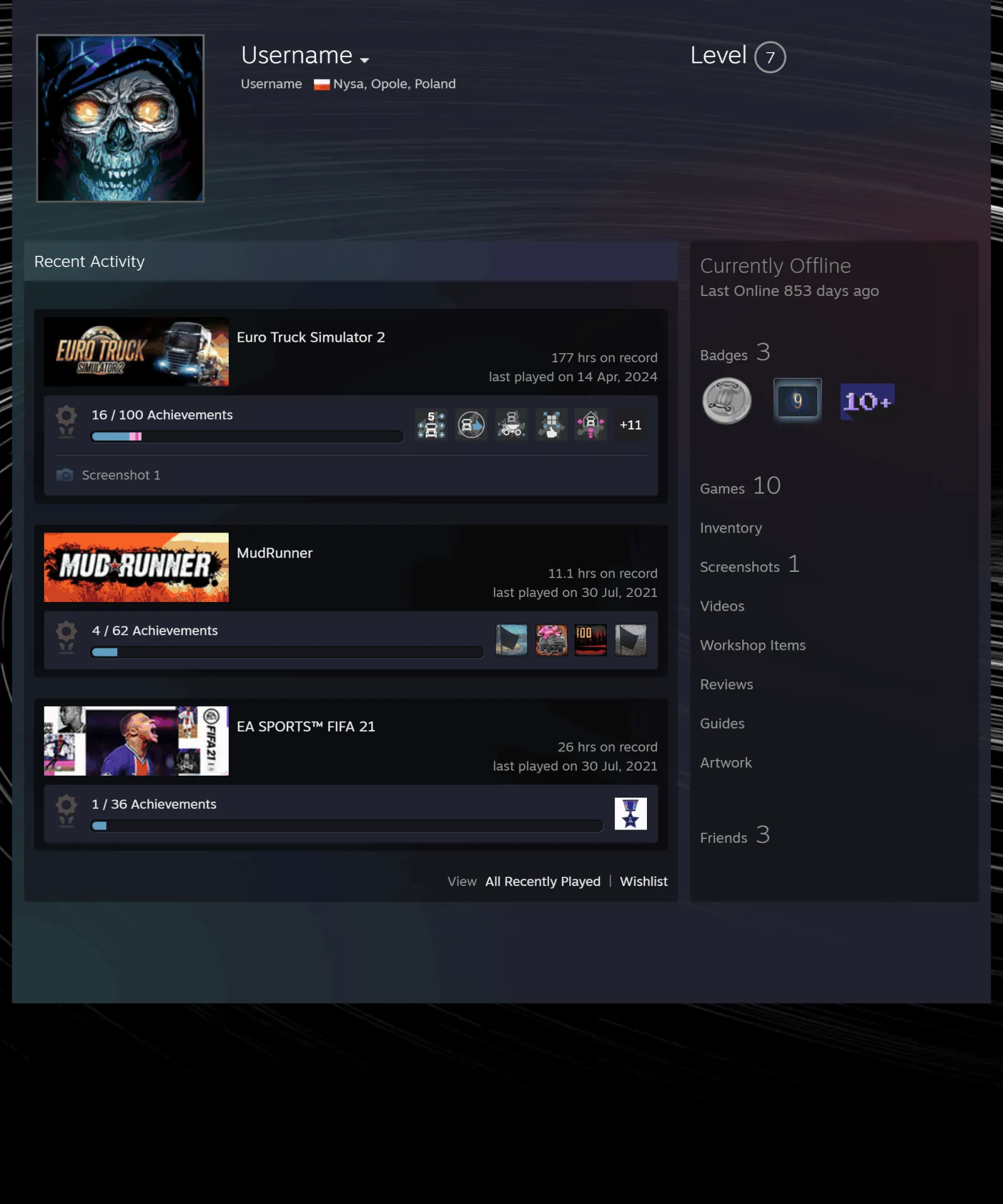Image resolution: width=1003 pixels, height=1204 pixels.
Task: Open the Euro Truck Simulator 2 banner image
Action: pos(136,351)
